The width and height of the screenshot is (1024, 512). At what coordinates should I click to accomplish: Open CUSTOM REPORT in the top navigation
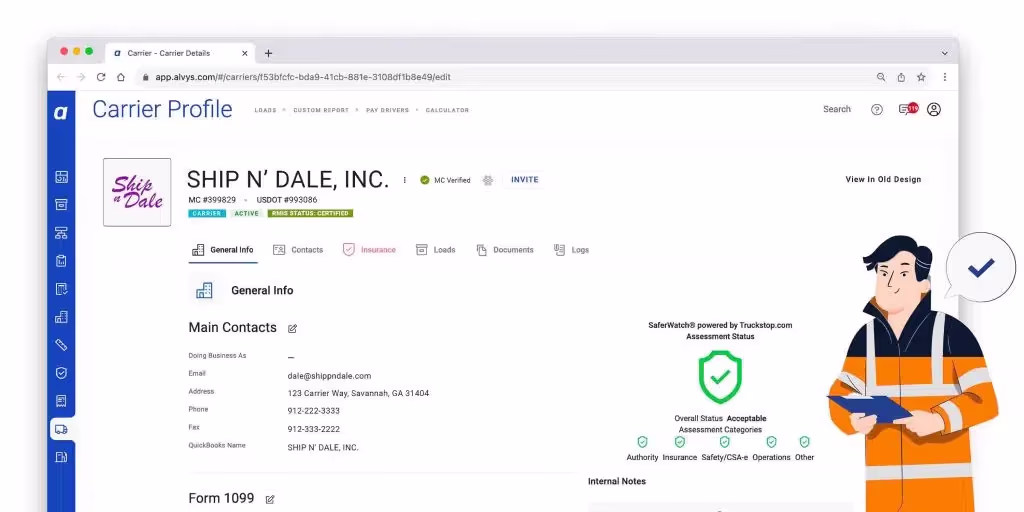coord(321,110)
